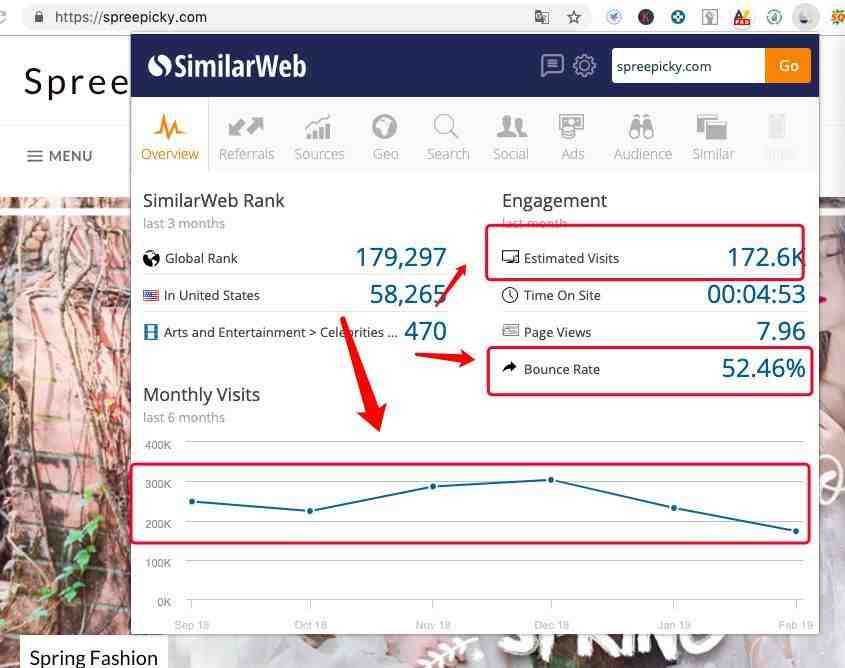This screenshot has height=668, width=845.
Task: Click the Page Views value 7.96
Action: (x=781, y=331)
